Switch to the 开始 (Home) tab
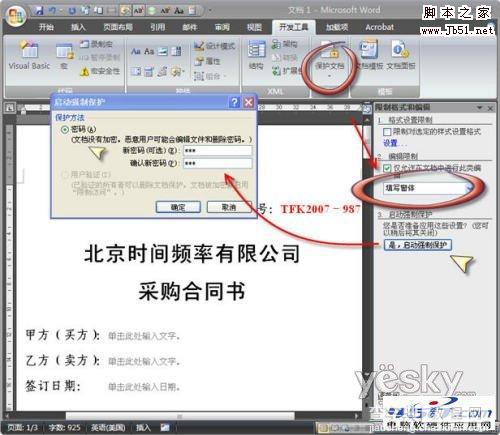500x435 pixels. 46,27
